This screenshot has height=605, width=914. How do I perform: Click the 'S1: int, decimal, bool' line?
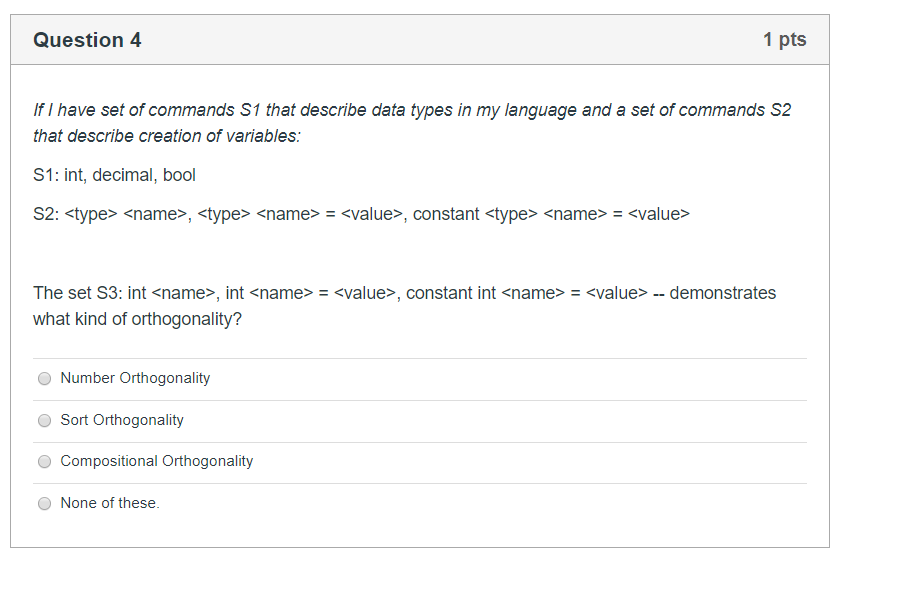tap(114, 175)
